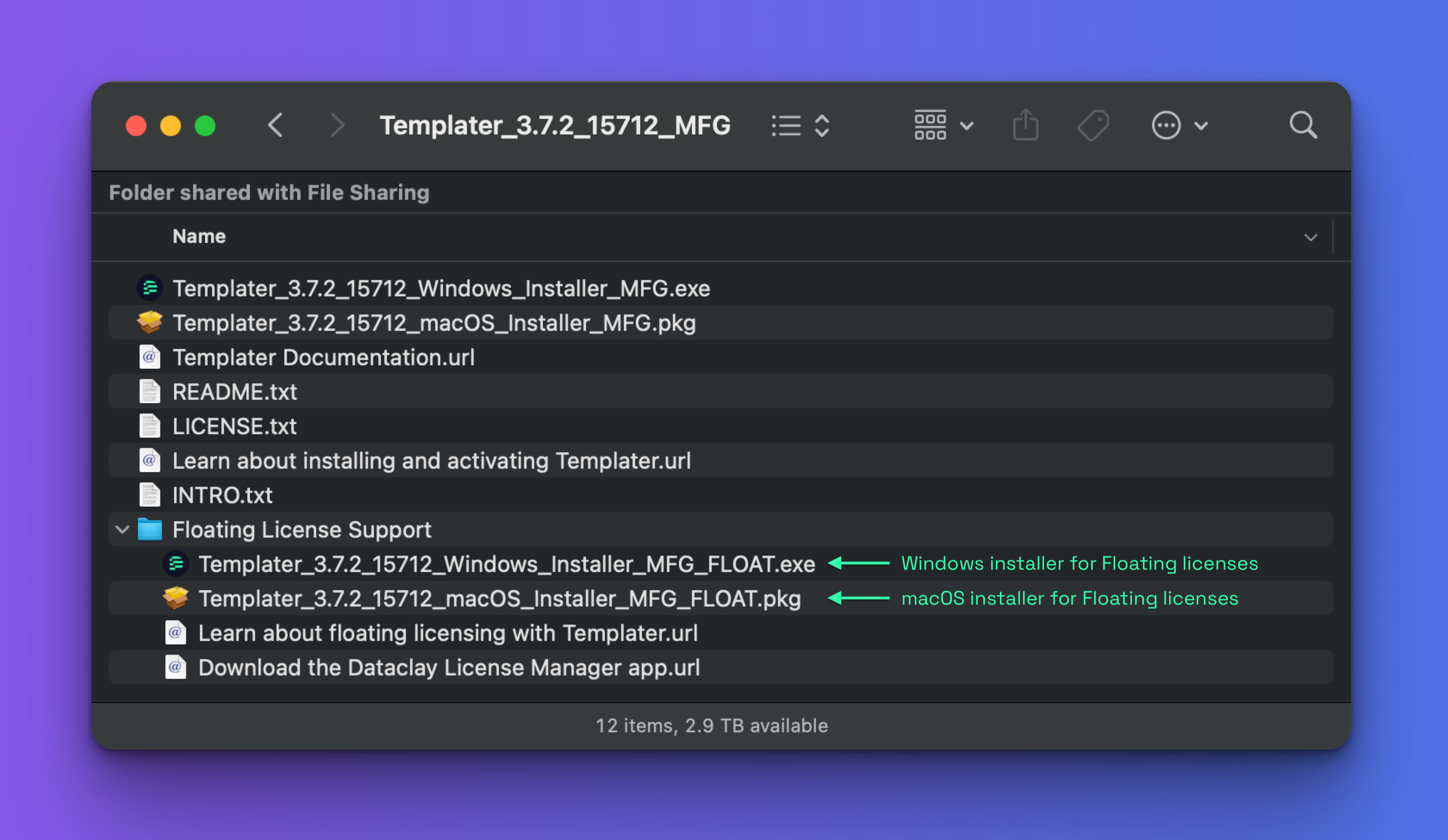Image resolution: width=1448 pixels, height=840 pixels.
Task: Click package icon of macOS_Installer_MFG.pkg
Action: point(150,322)
